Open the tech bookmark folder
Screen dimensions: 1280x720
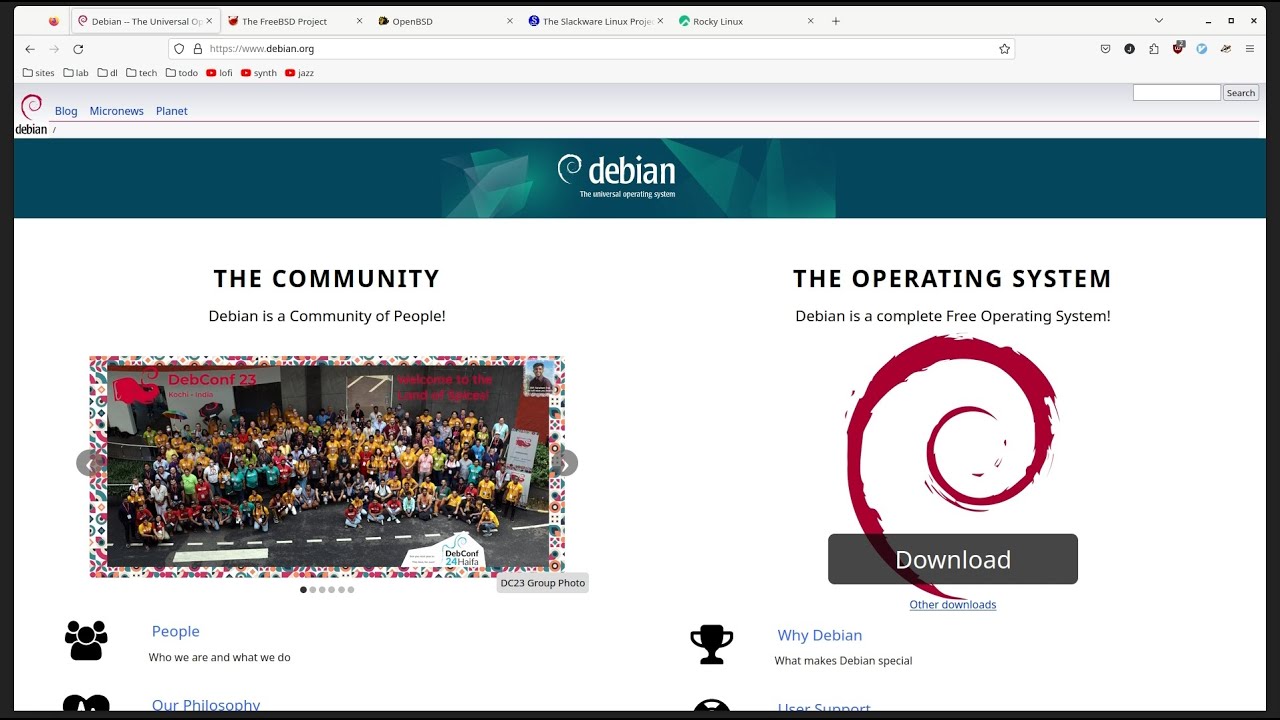pyautogui.click(x=141, y=73)
